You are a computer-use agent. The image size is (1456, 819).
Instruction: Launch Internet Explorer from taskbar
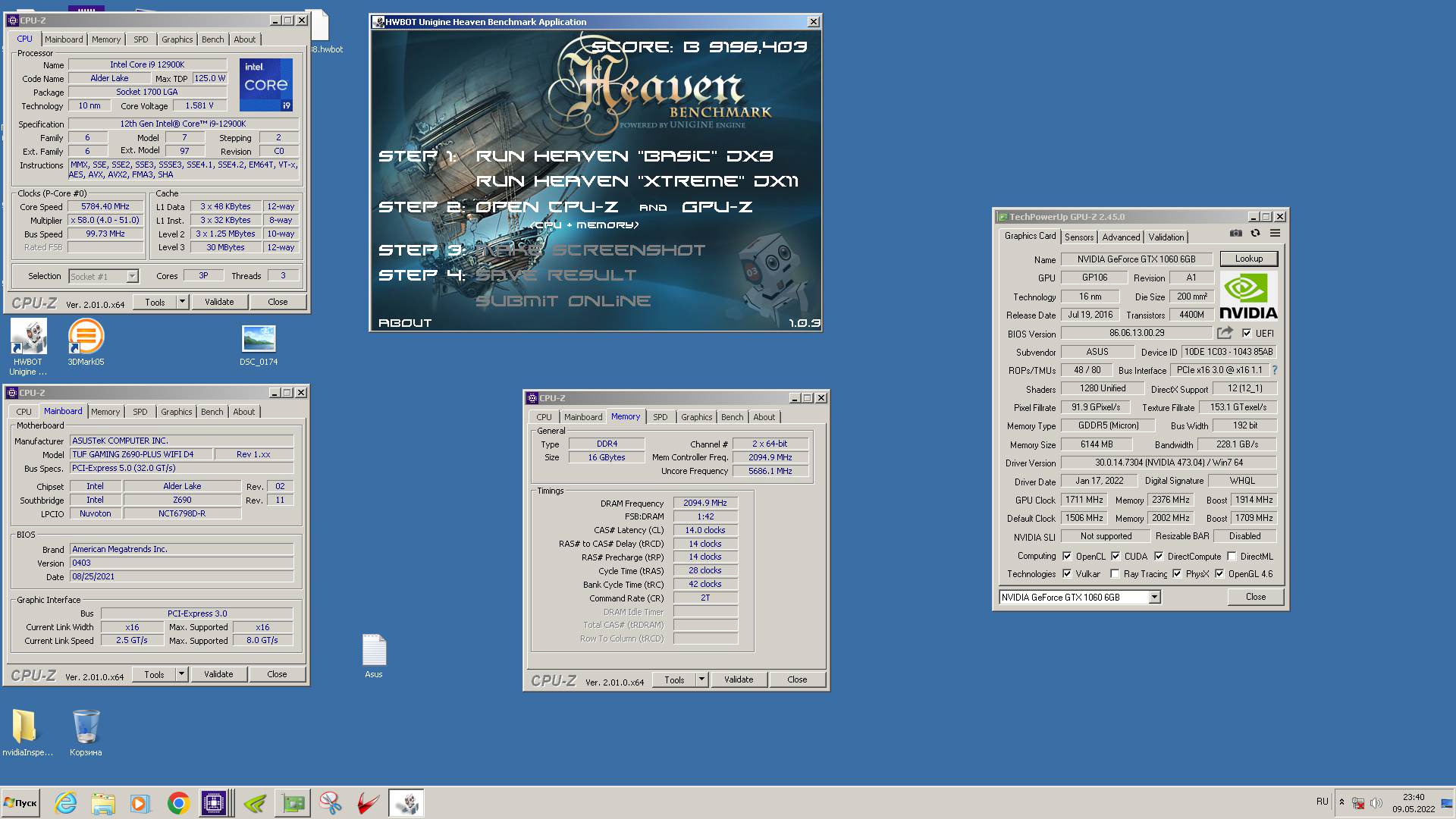(66, 803)
